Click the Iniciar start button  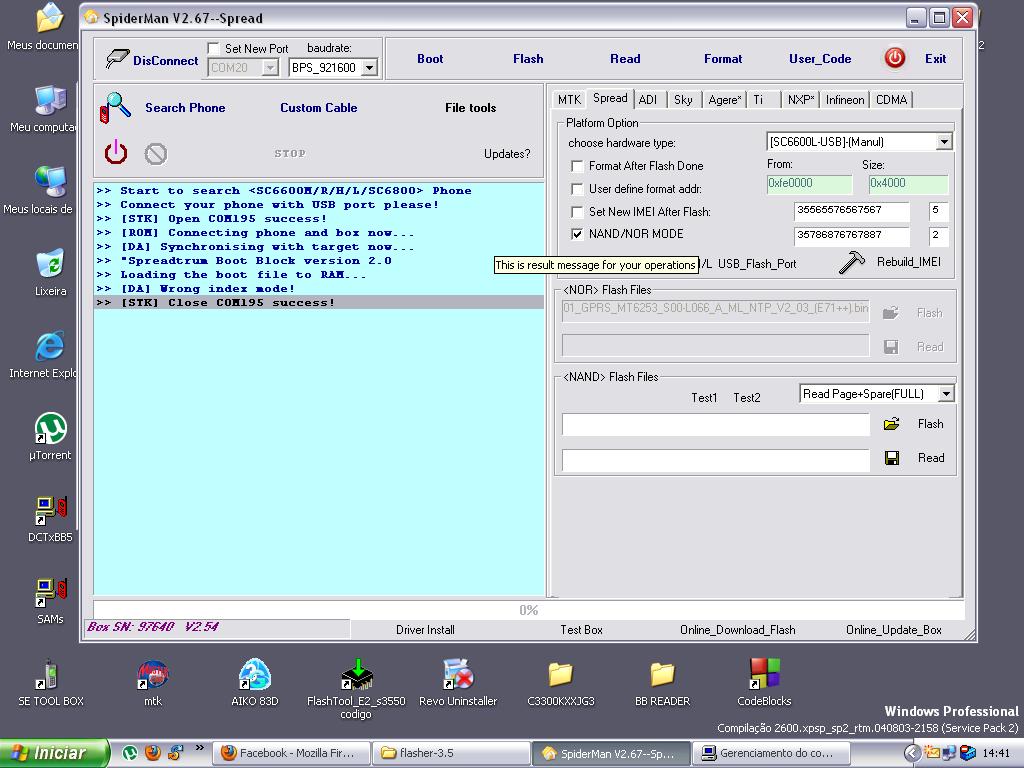point(54,753)
